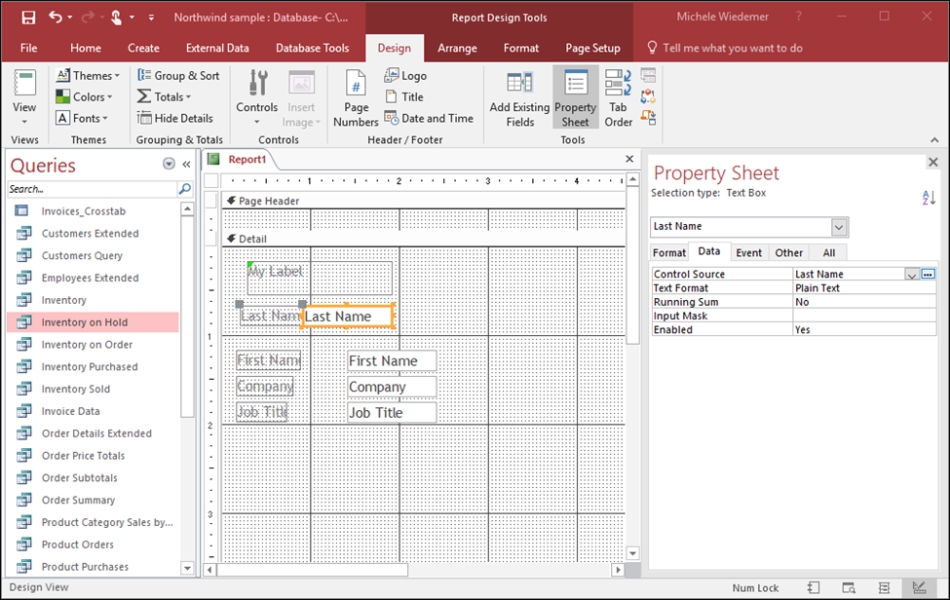Screen dimensions: 950x600
Task: Switch to Property Sheet Format tab
Action: 669,253
